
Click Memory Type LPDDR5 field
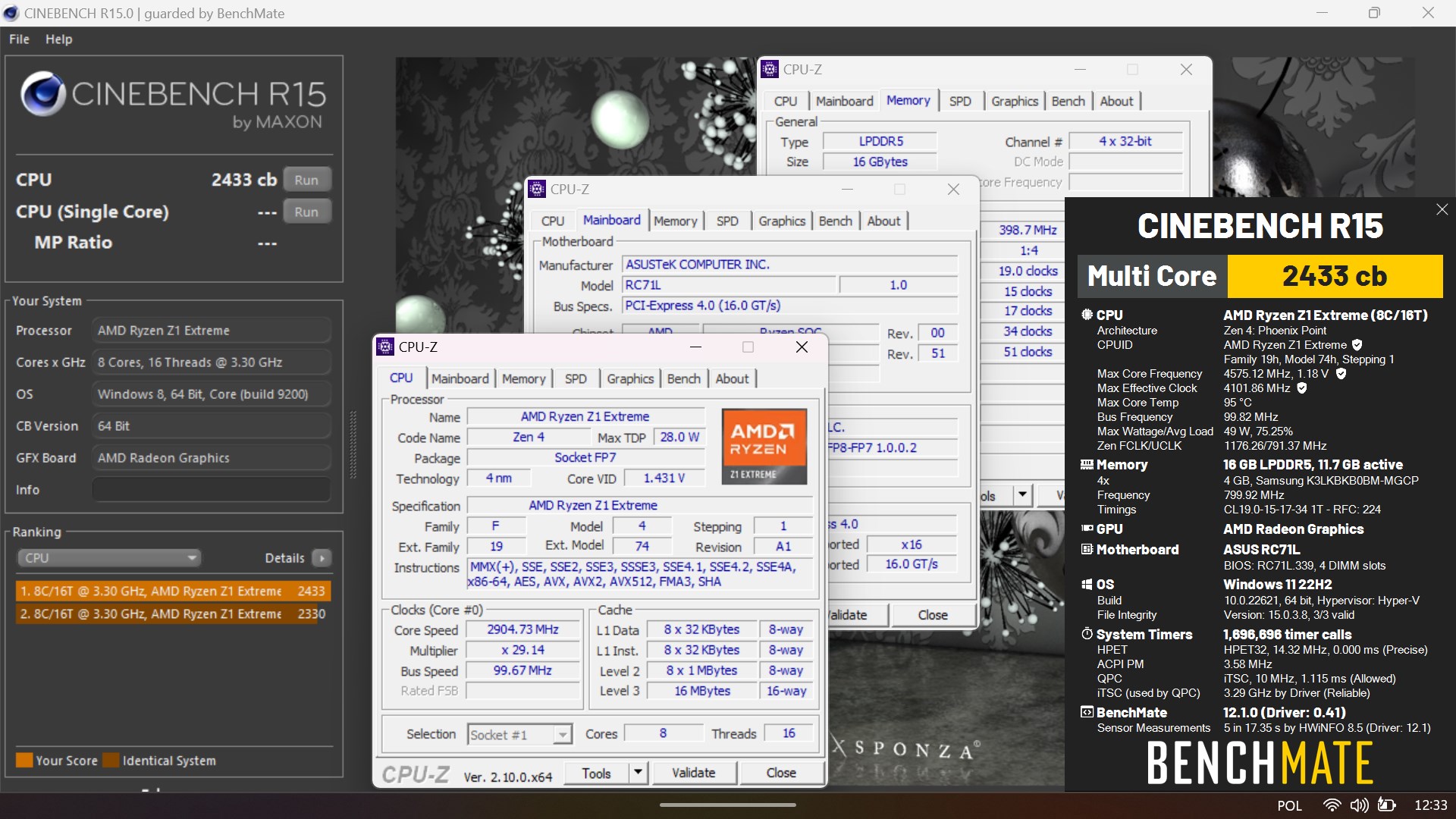(x=880, y=141)
